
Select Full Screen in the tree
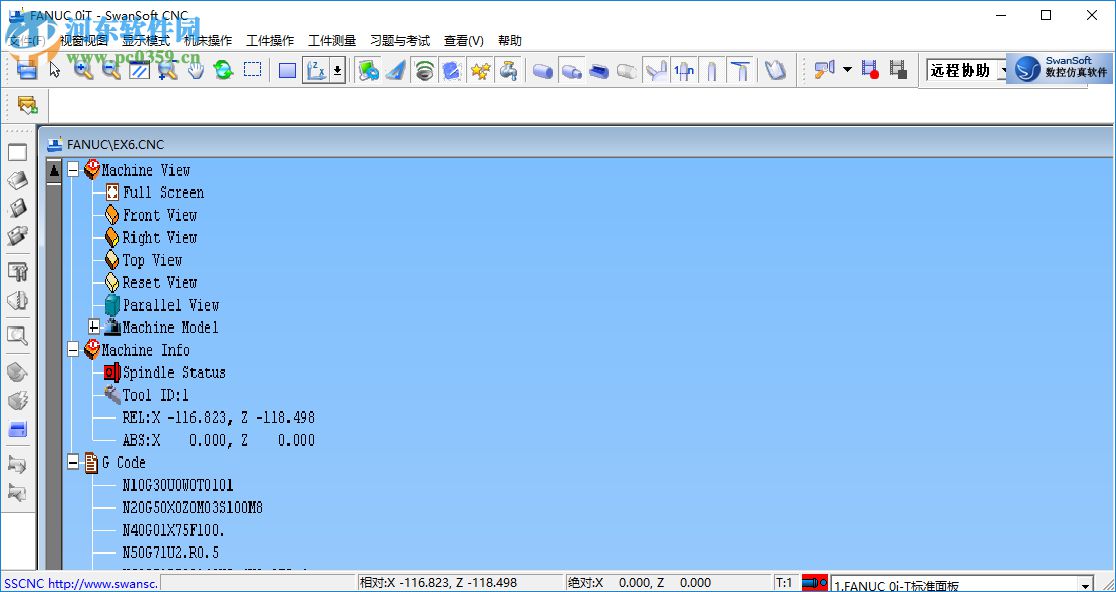tap(163, 193)
